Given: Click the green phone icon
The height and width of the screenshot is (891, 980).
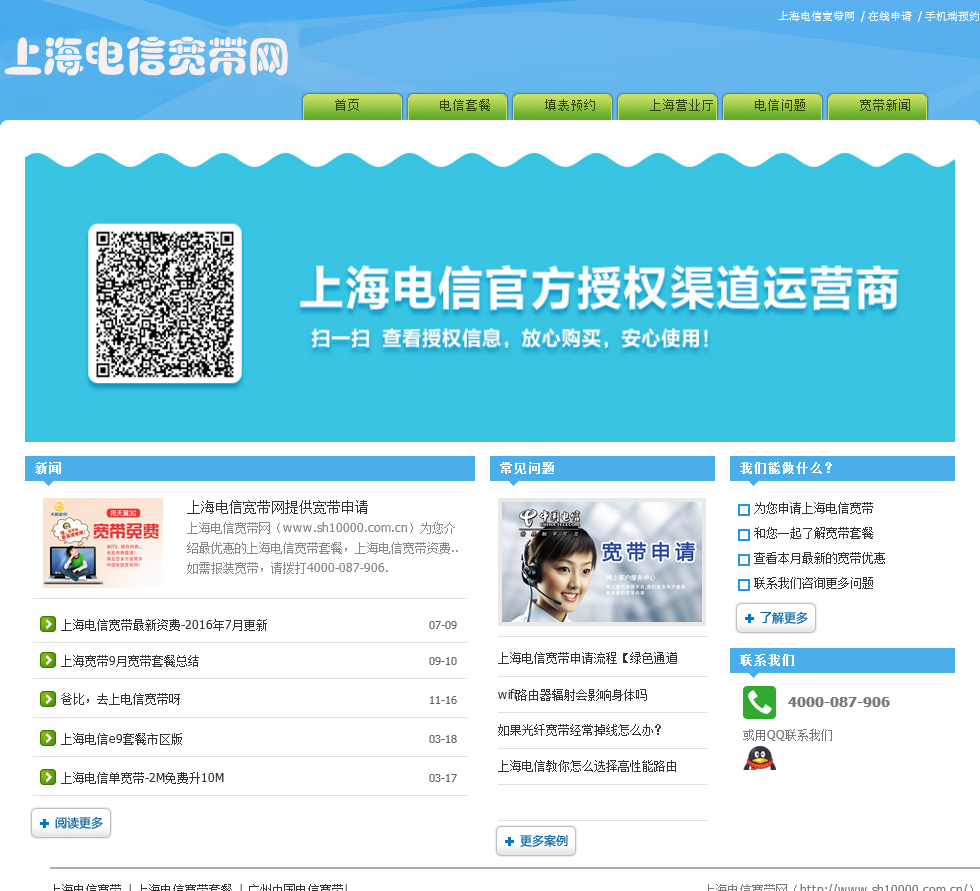Looking at the screenshot, I should pyautogui.click(x=759, y=702).
